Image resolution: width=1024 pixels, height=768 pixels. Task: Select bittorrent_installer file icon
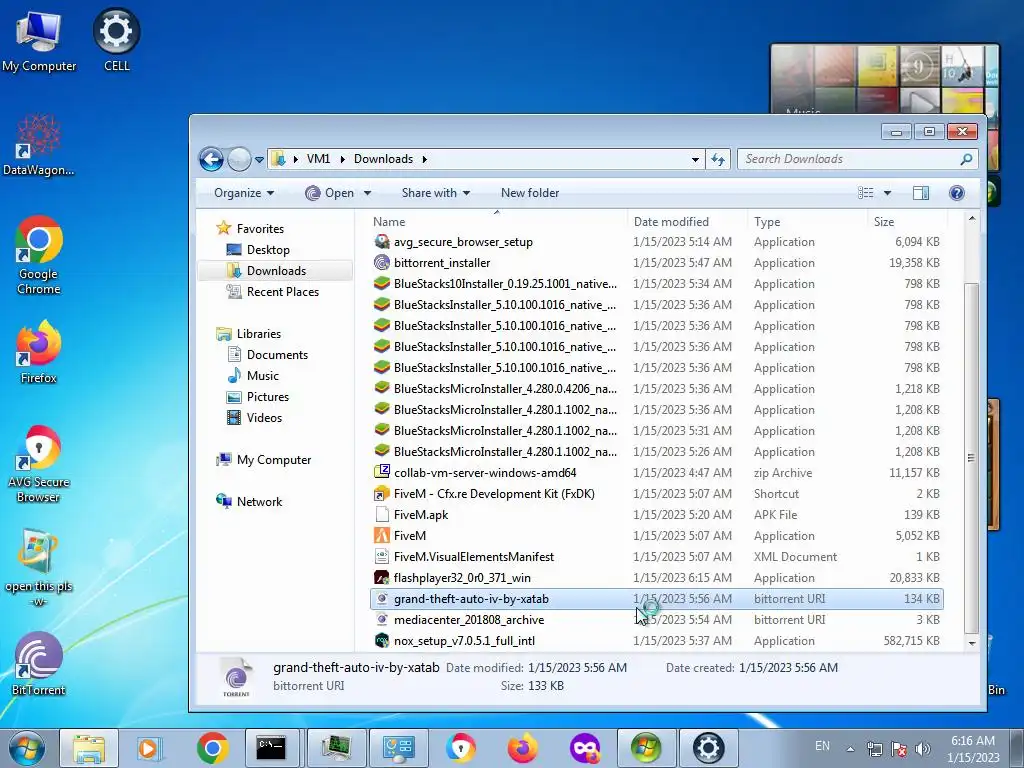[382, 263]
